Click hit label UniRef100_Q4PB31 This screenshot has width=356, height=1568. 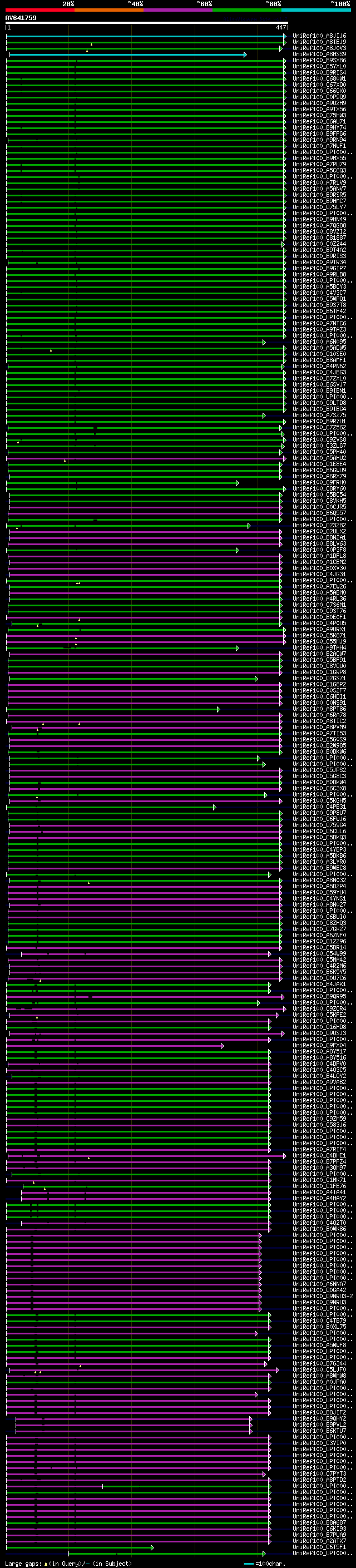pyautogui.click(x=319, y=807)
